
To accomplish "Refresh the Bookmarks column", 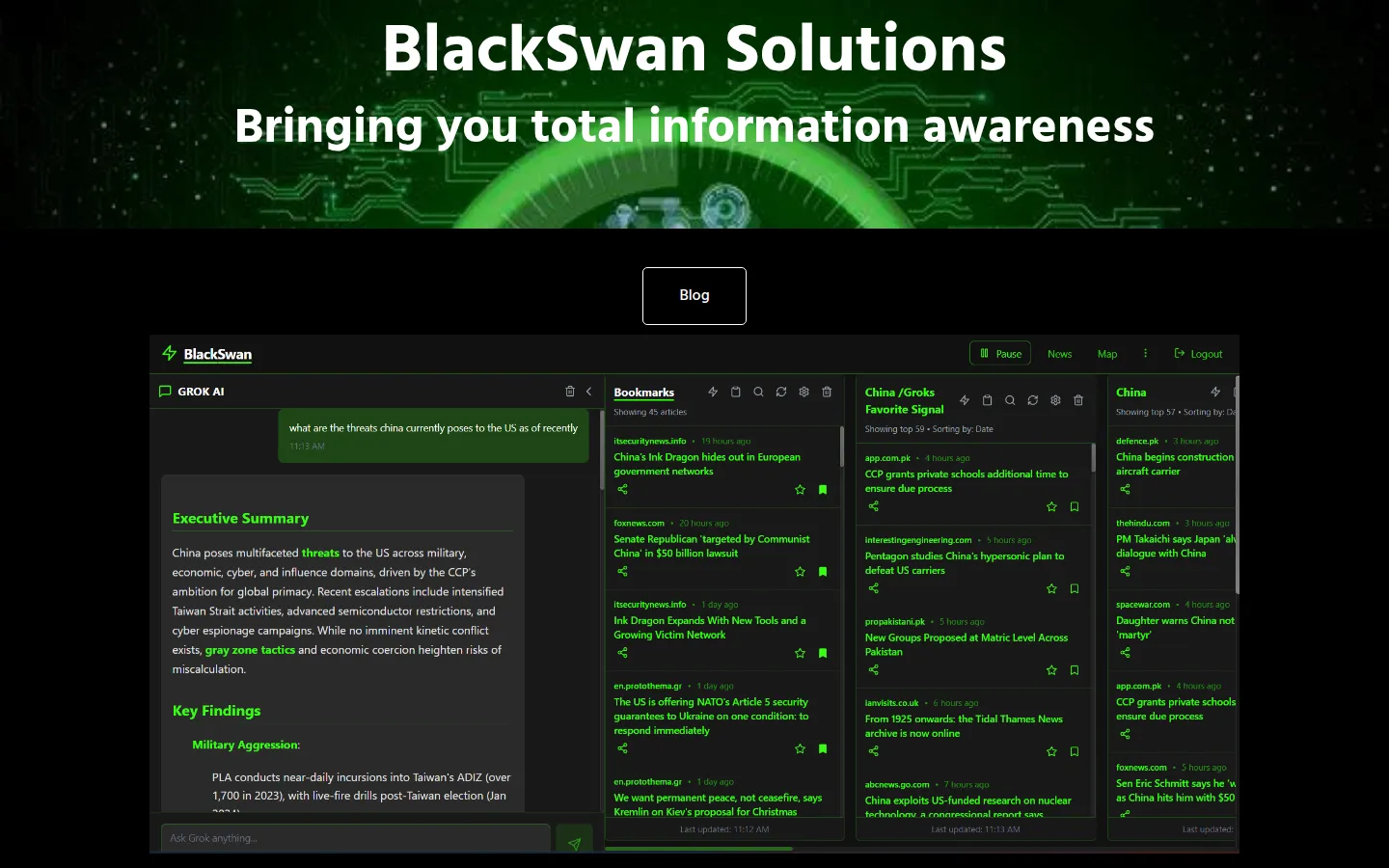I will 781,392.
